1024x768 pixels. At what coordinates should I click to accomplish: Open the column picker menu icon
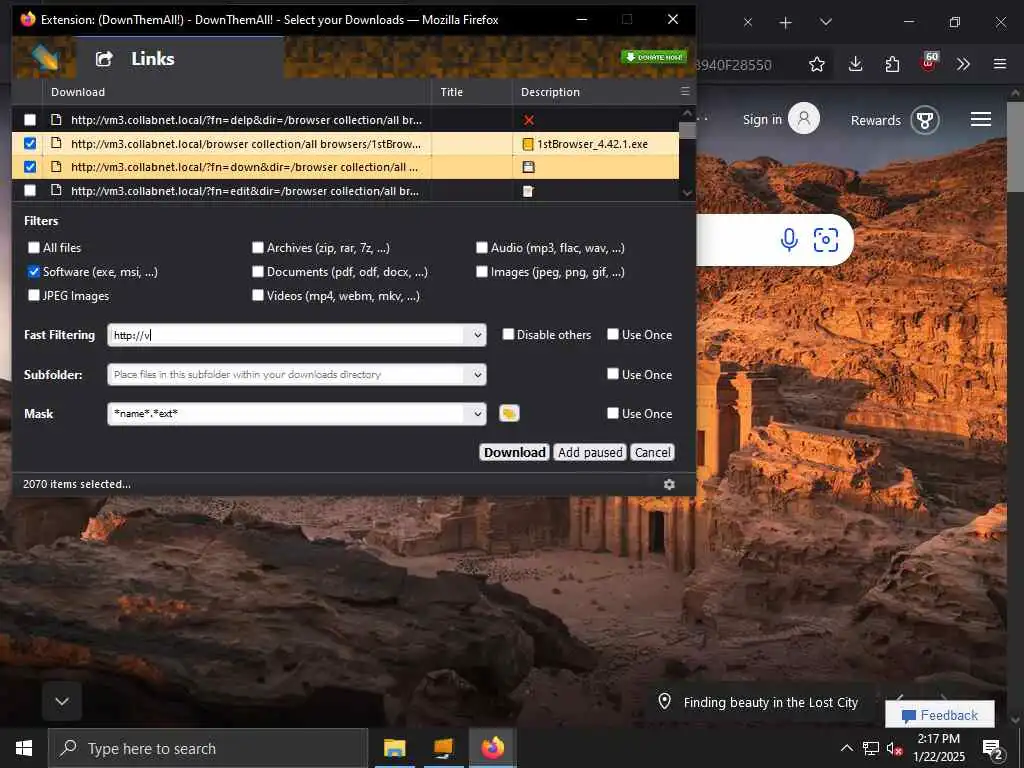[x=685, y=91]
